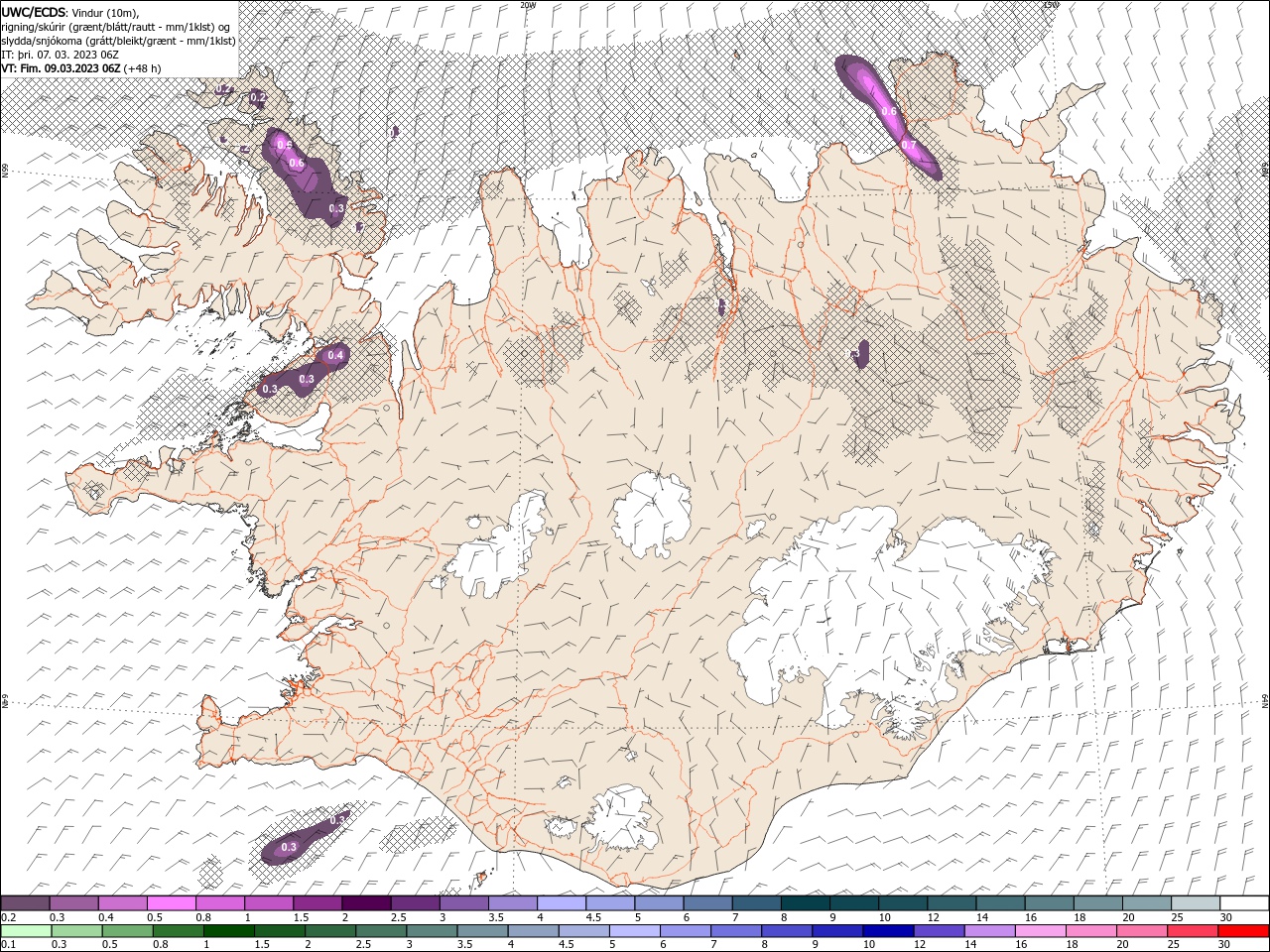Pick the light pink 16–18 rain legend swatch
Image resolution: width=1270 pixels, height=952 pixels.
coord(1039,931)
